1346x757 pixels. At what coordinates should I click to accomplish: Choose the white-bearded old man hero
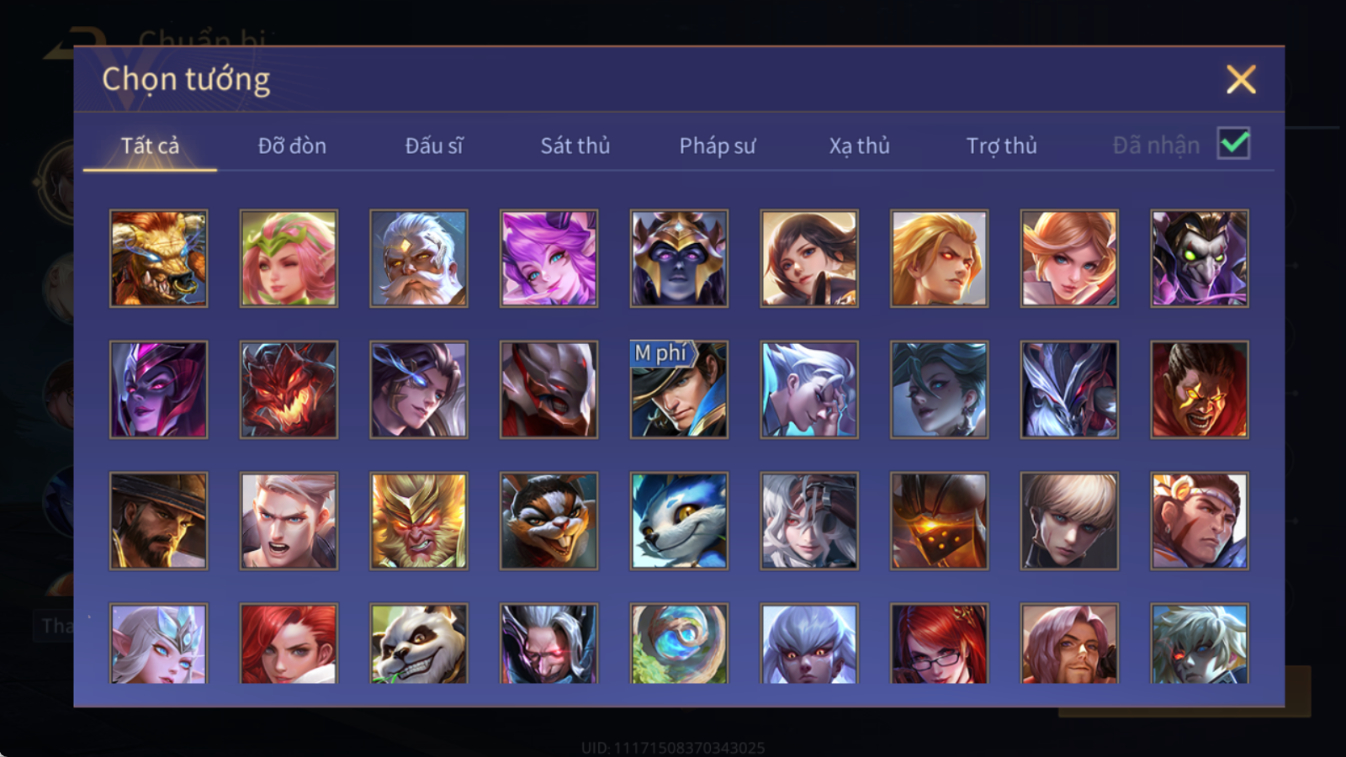coord(419,258)
